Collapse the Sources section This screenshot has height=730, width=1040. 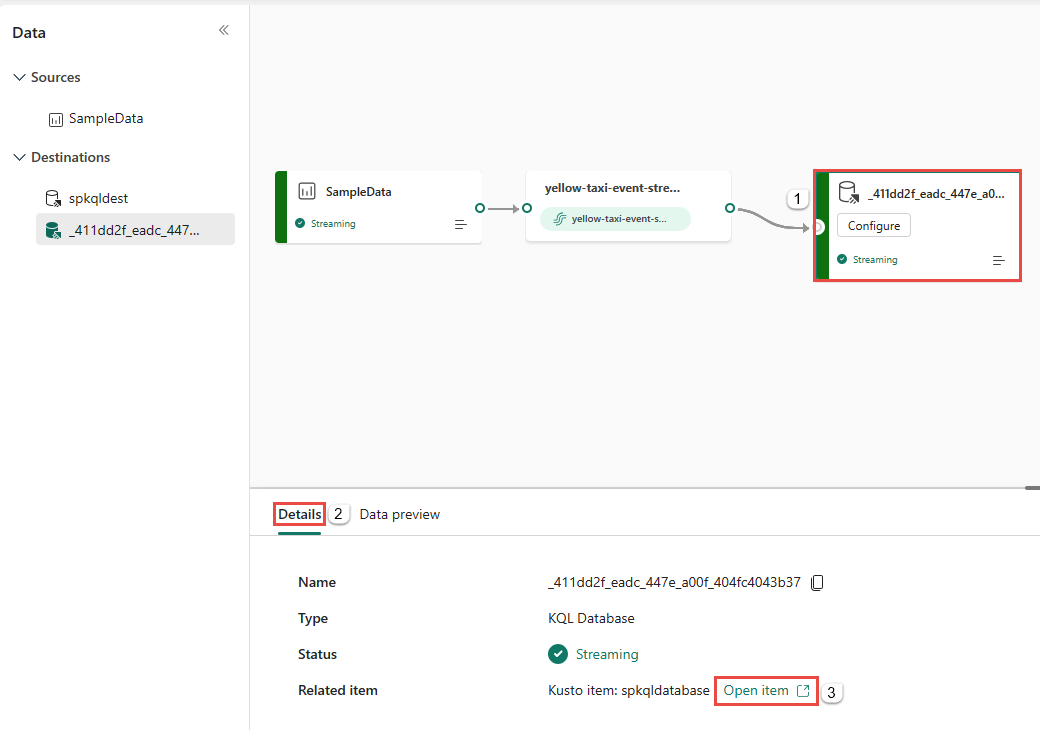click(19, 77)
